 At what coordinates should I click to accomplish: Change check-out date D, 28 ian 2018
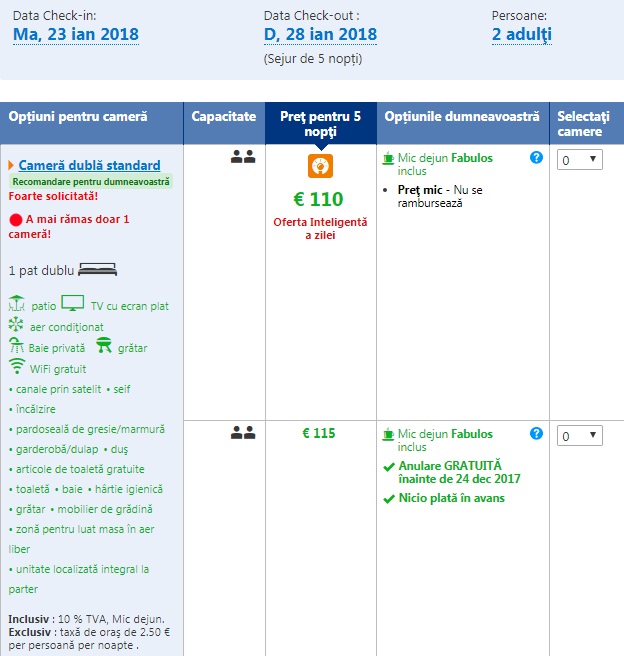pyautogui.click(x=320, y=35)
